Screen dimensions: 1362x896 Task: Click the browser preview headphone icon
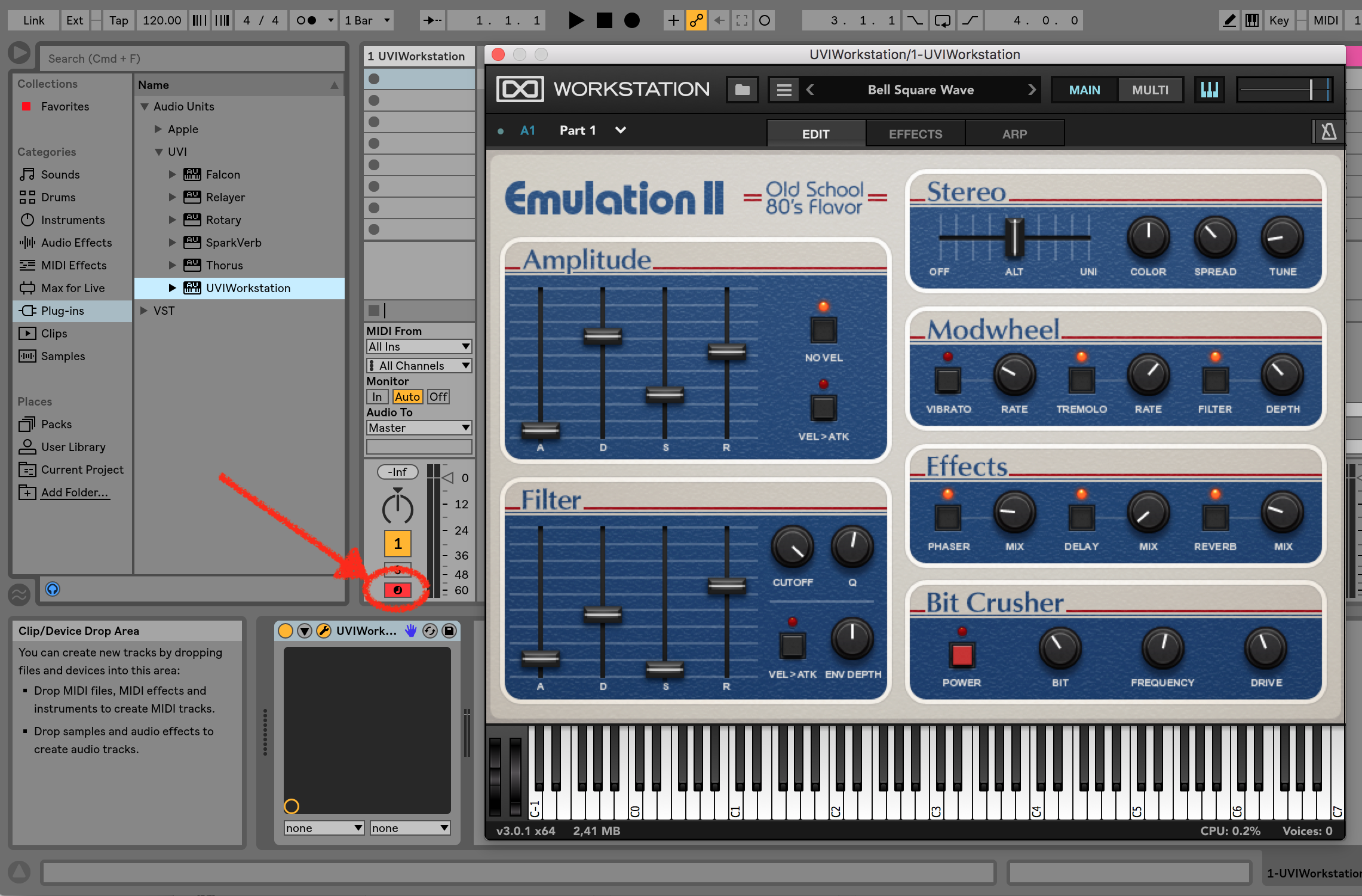[x=53, y=589]
